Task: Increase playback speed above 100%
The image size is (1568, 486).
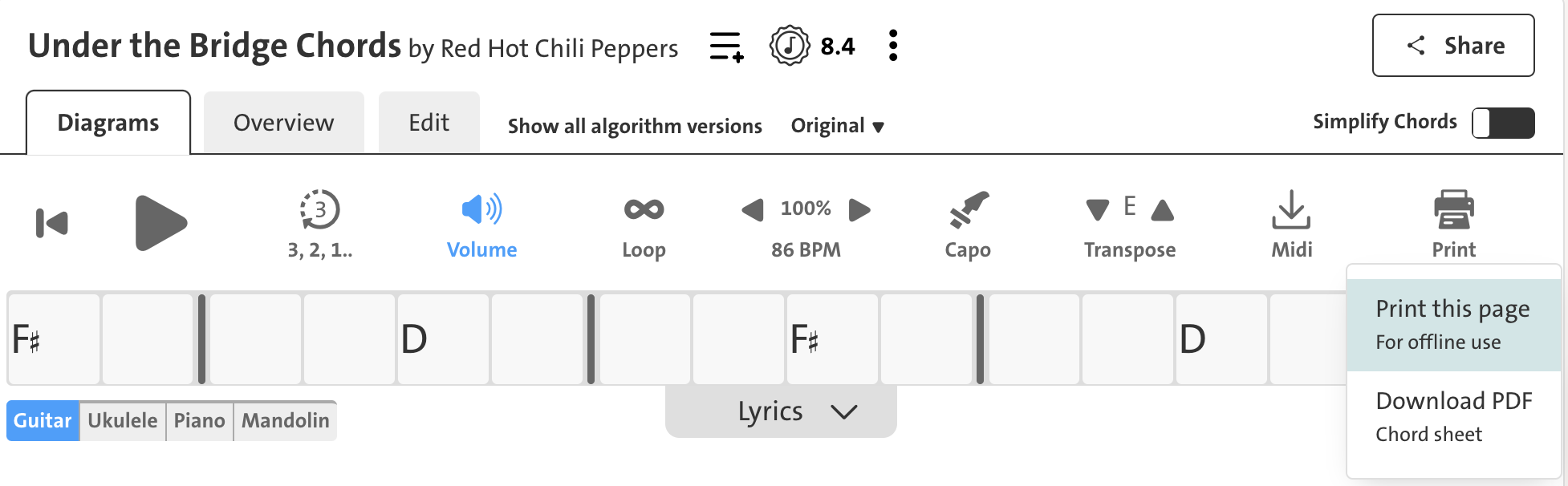Action: click(x=859, y=209)
